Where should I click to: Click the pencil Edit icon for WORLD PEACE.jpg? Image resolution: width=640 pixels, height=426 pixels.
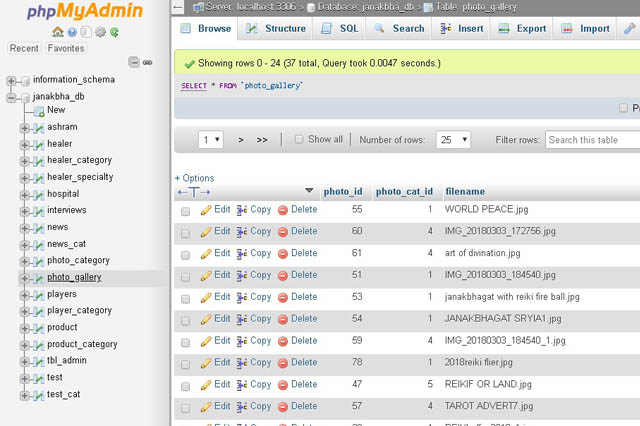[x=206, y=210]
